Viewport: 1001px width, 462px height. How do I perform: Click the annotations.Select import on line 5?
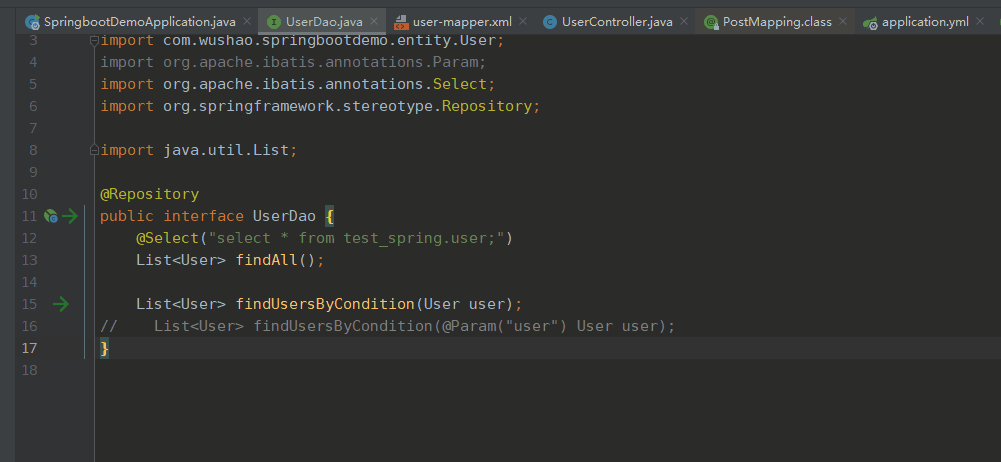(298, 84)
